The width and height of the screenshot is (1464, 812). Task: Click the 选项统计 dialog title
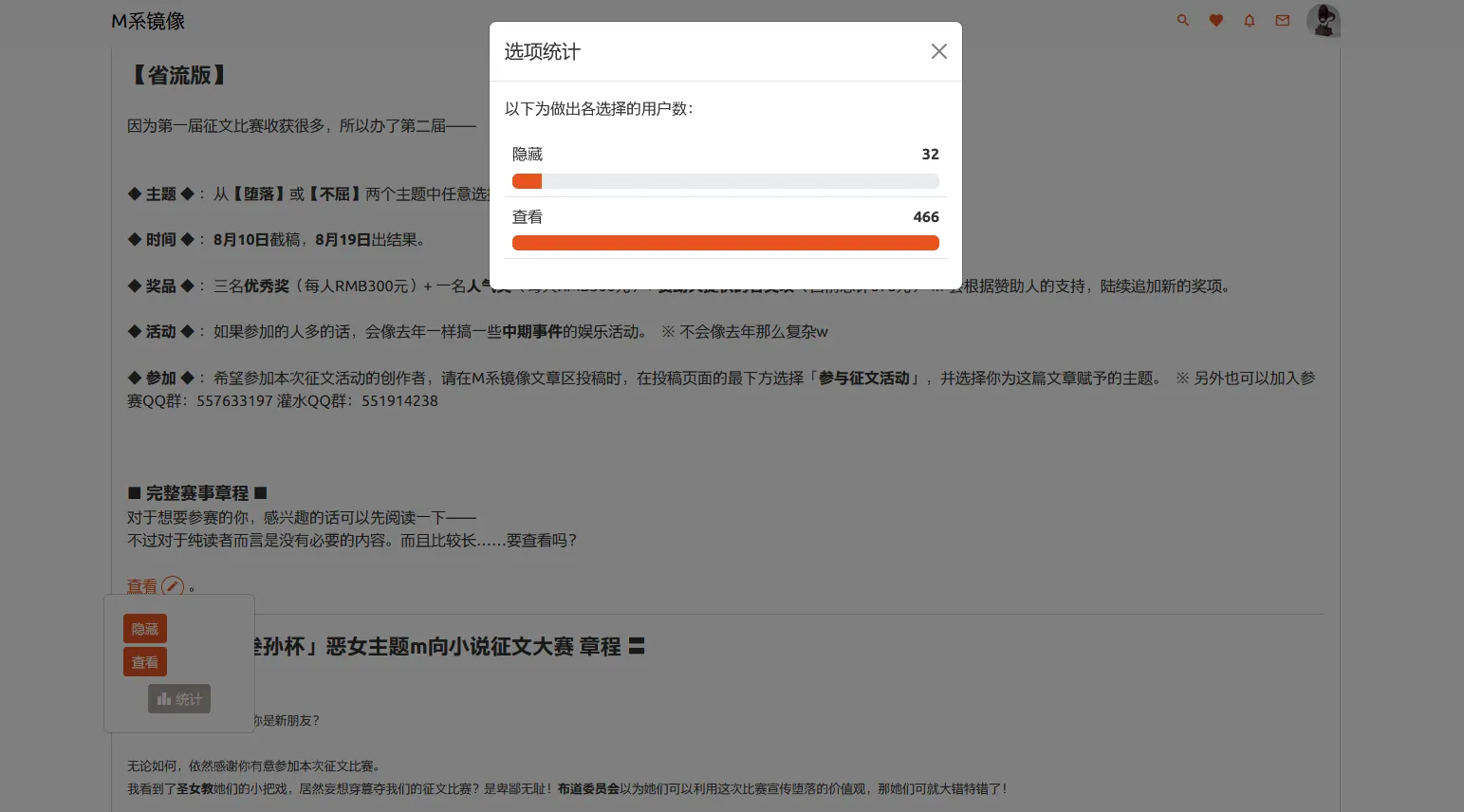(x=542, y=51)
